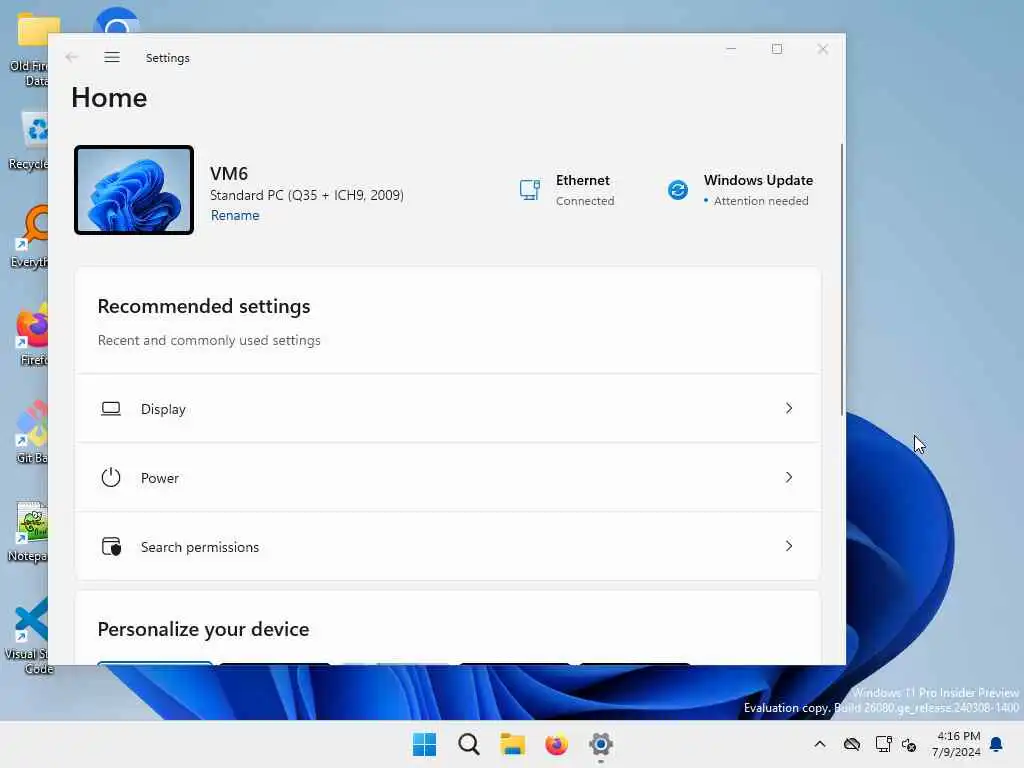Expand the Display row chevron

[x=789, y=408]
